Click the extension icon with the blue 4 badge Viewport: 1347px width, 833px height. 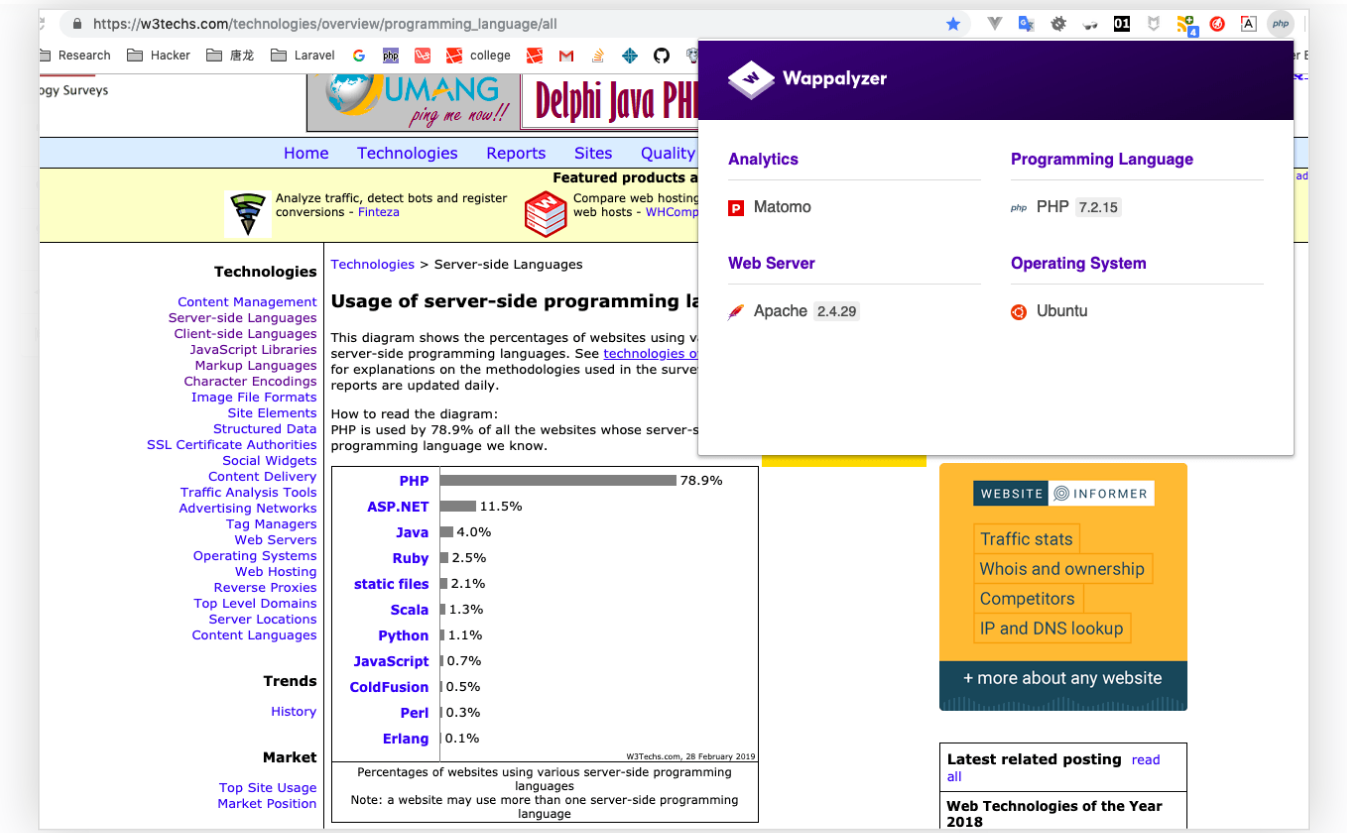coord(1187,25)
